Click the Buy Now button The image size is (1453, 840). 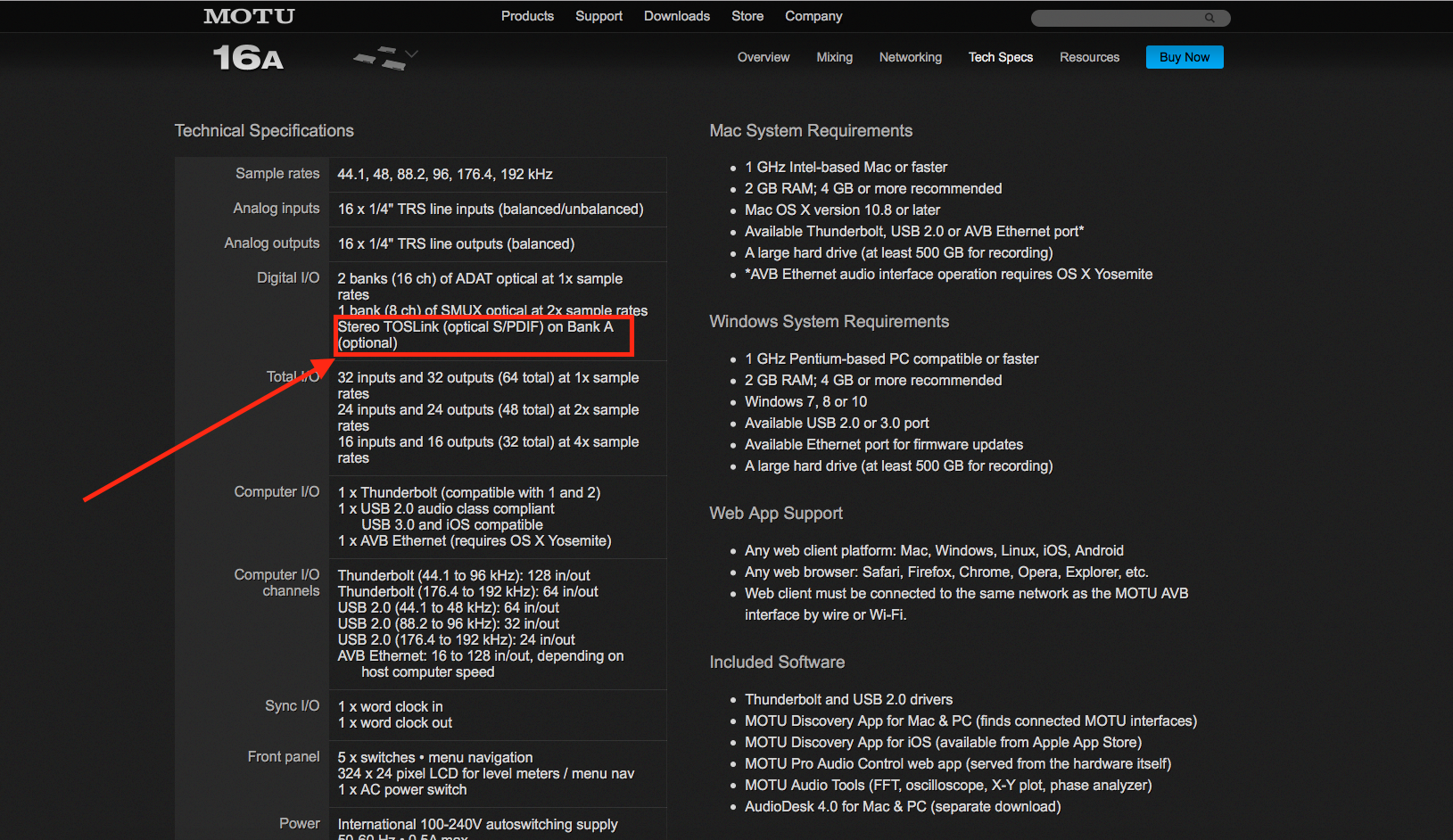coord(1185,57)
